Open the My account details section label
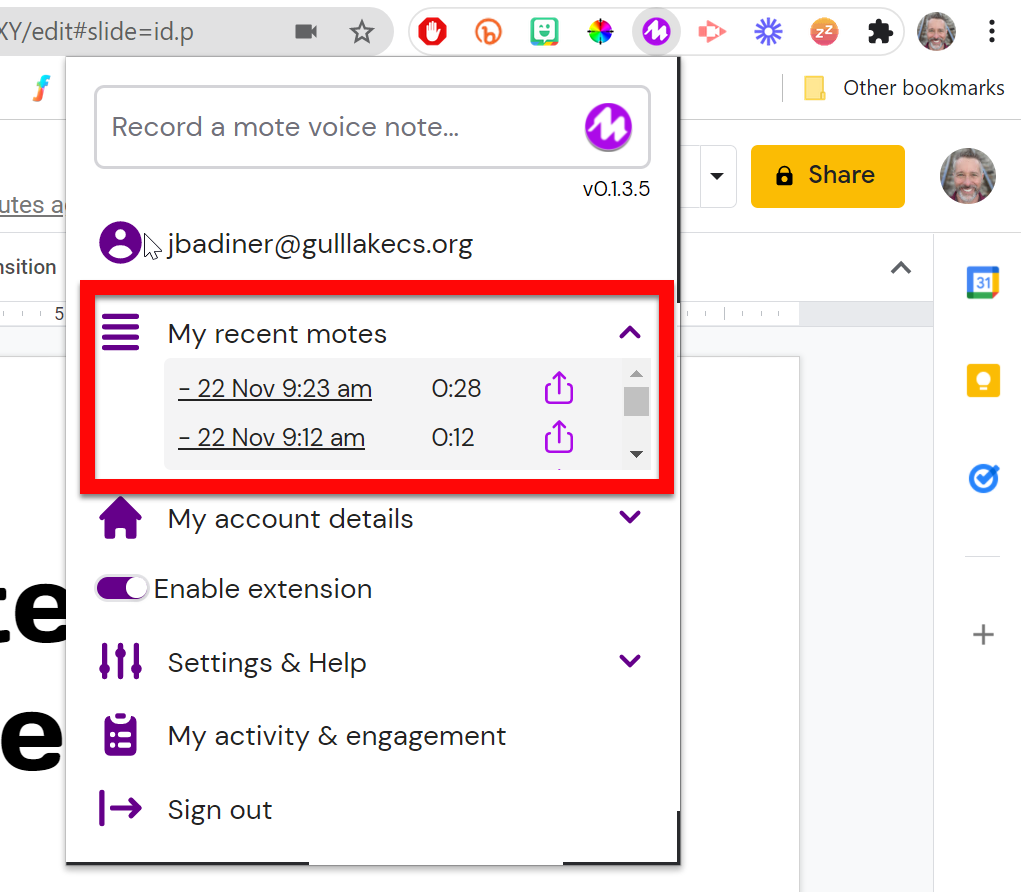The width and height of the screenshot is (1021, 892). tap(290, 519)
